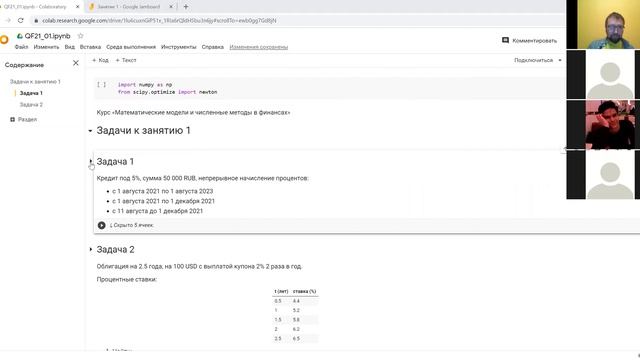Select Задачи к занятию 1 in contents

coord(35,82)
